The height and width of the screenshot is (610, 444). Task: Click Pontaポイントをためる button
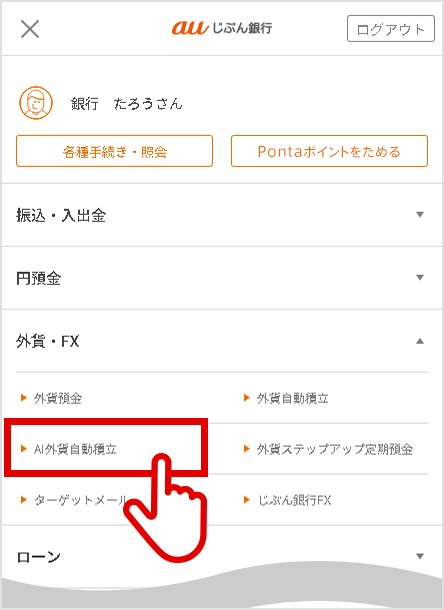pos(329,151)
